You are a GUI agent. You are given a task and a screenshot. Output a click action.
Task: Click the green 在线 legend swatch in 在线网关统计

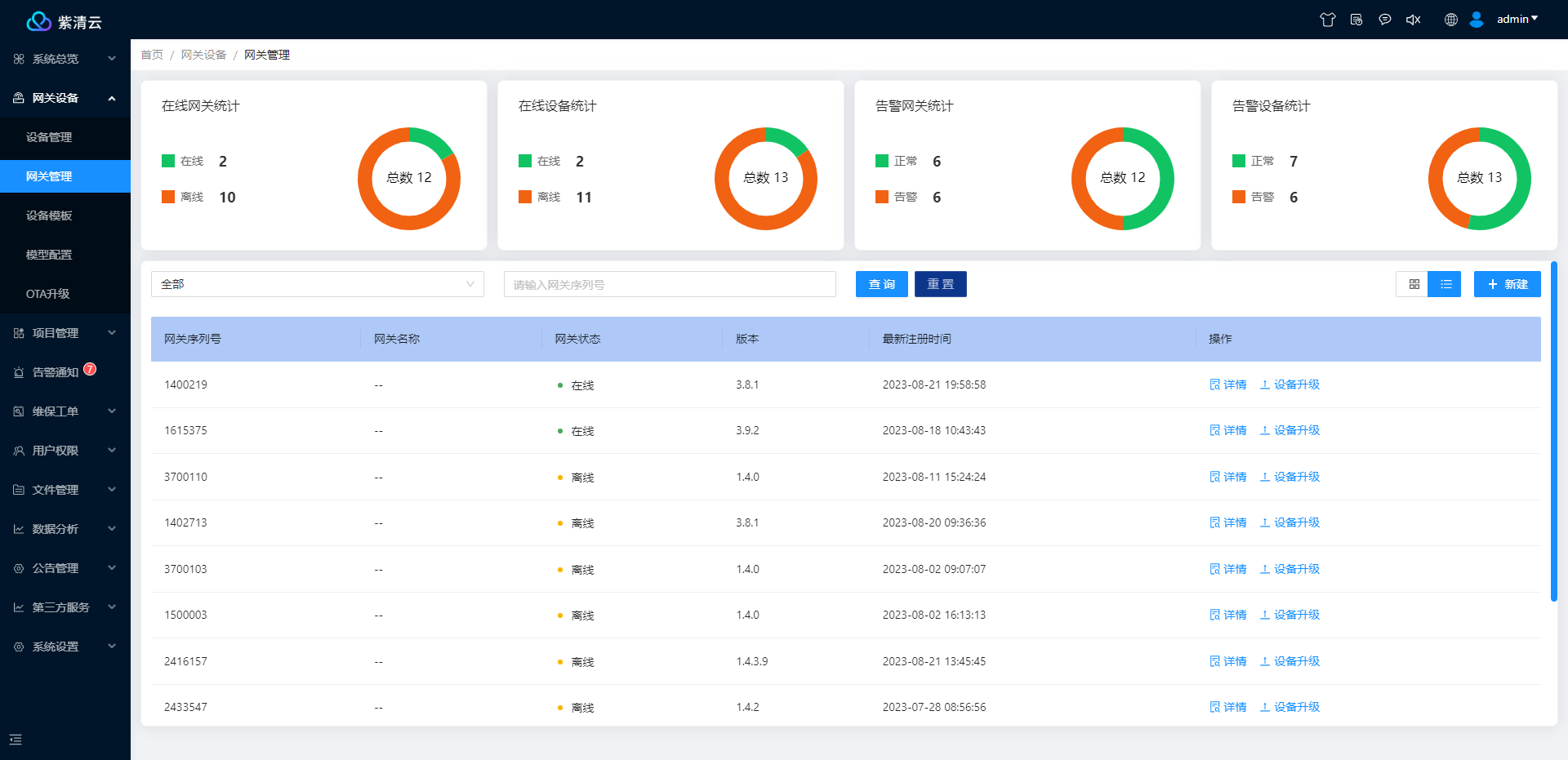coord(168,161)
